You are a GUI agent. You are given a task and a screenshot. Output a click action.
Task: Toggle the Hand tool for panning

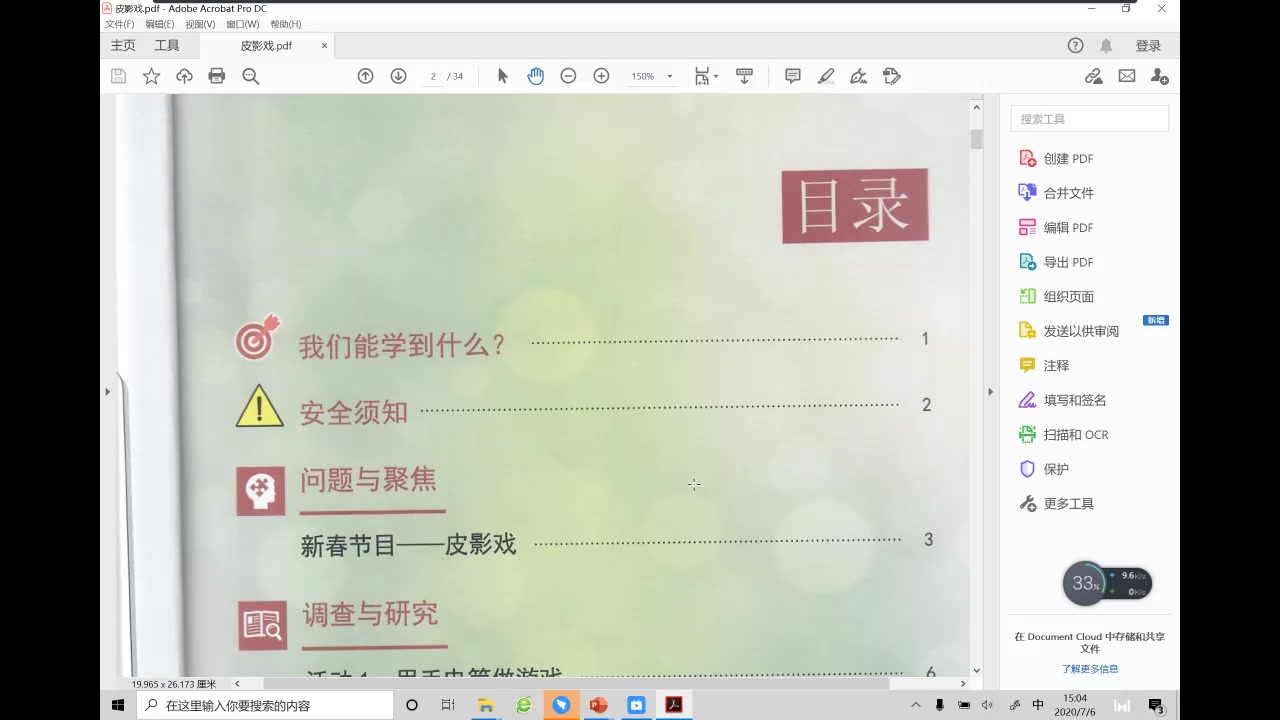536,75
